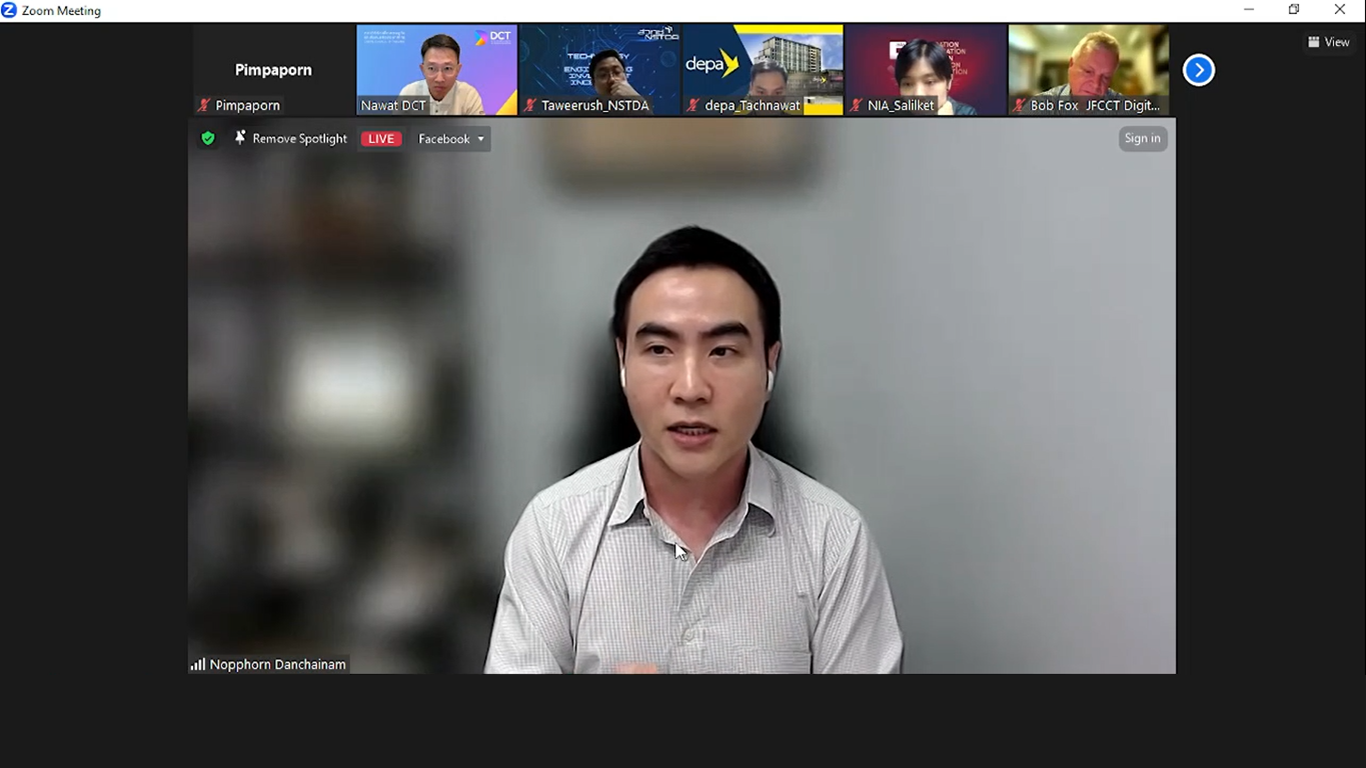Click the Sign in button
Screen dimensions: 1366x768
(1142, 139)
